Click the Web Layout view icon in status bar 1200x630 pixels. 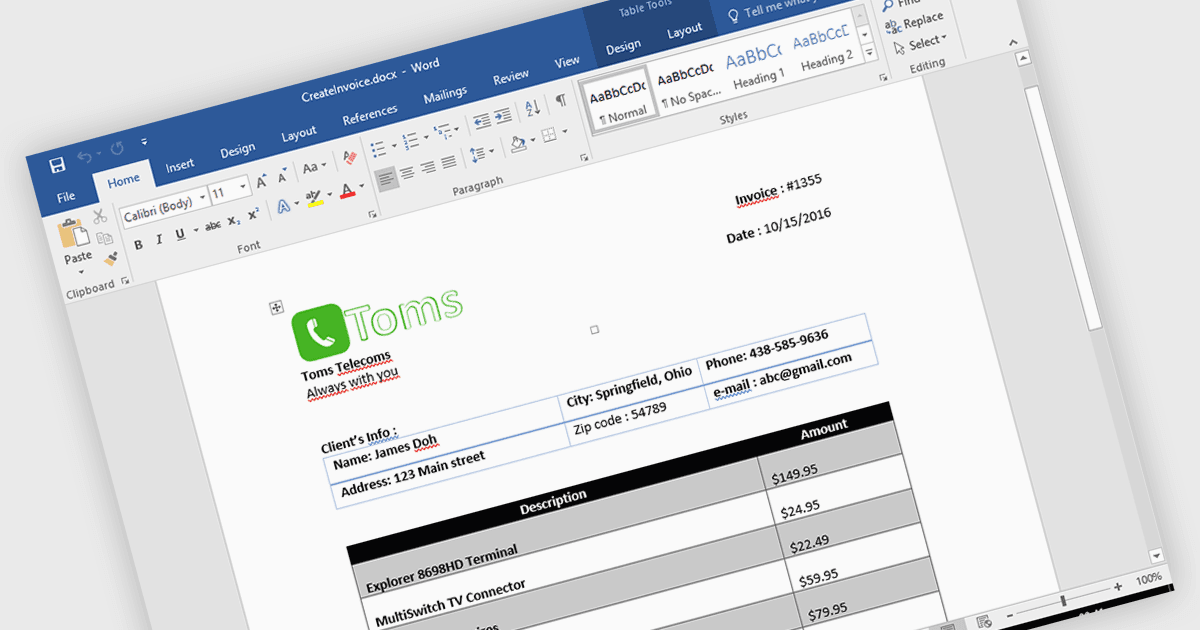tap(983, 622)
